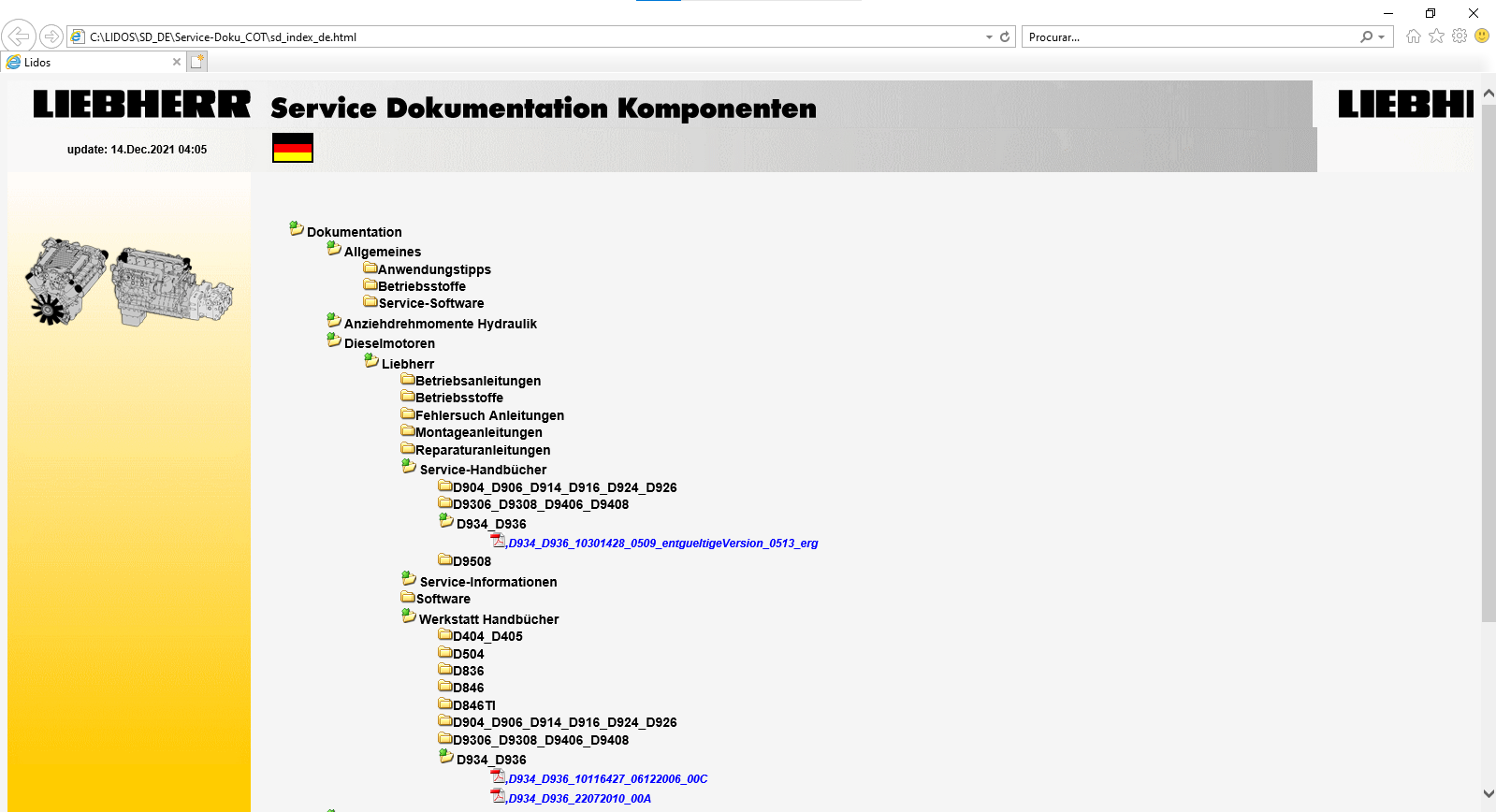Close the Lidos tab
Image resolution: width=1496 pixels, height=812 pixels.
(177, 62)
